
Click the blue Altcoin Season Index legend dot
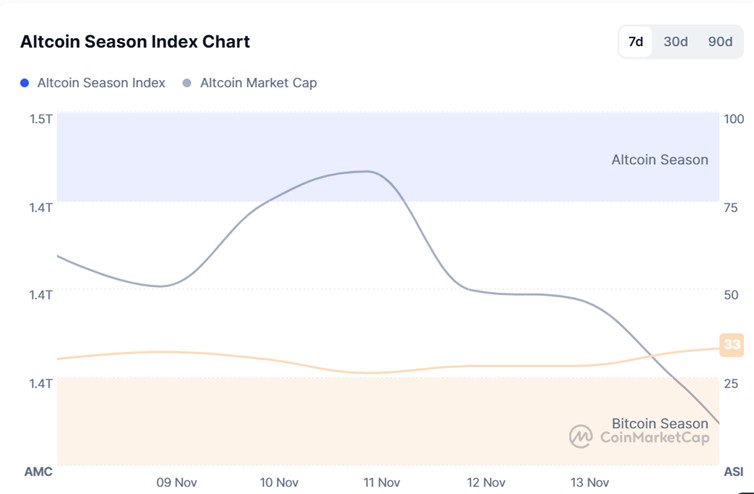click(x=25, y=83)
